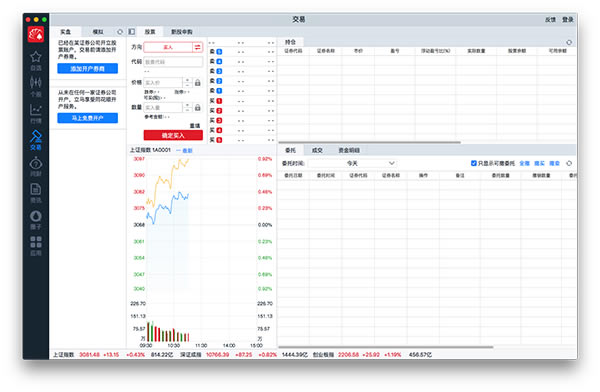Screen dimensions: 600x392
Task: Refresh the 委托 orders list
Action: point(569,163)
